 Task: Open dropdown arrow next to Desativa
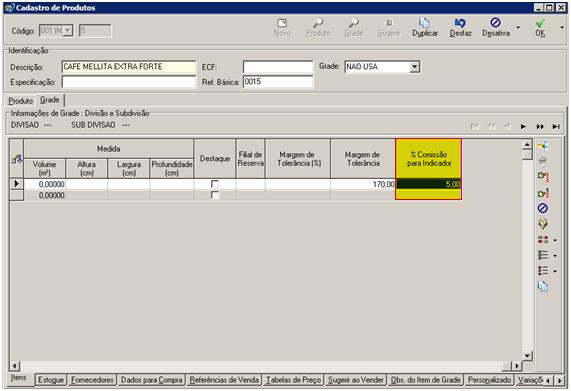point(518,27)
